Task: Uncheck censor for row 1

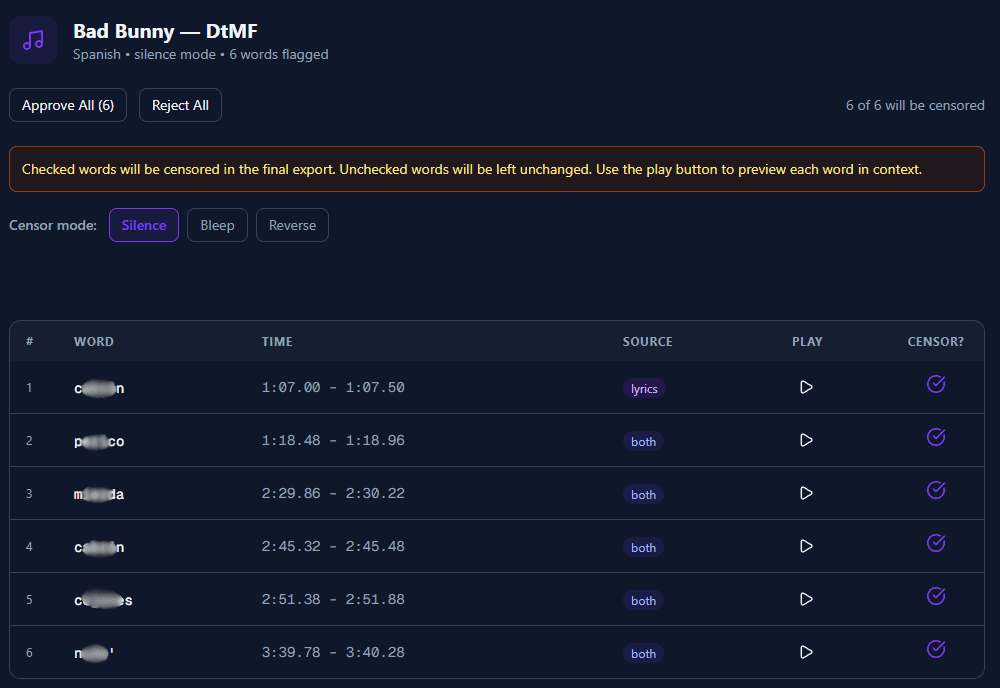Action: [936, 384]
